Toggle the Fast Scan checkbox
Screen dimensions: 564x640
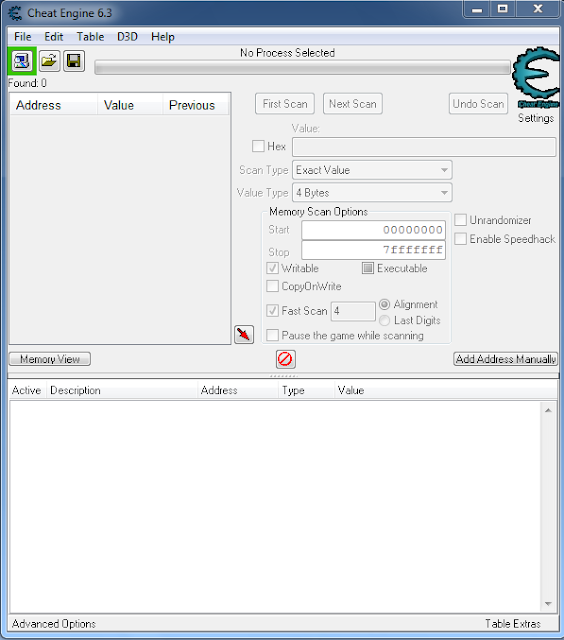tap(272, 311)
